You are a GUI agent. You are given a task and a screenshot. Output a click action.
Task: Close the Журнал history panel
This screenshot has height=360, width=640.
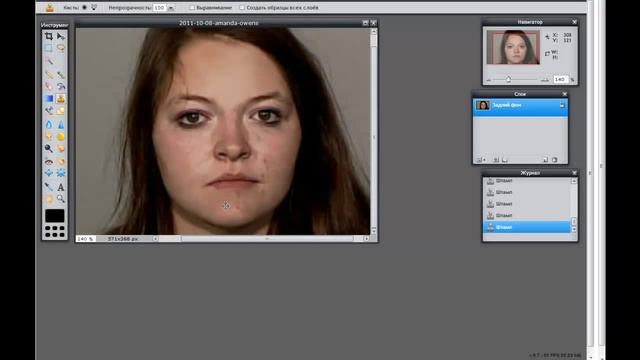(x=574, y=173)
